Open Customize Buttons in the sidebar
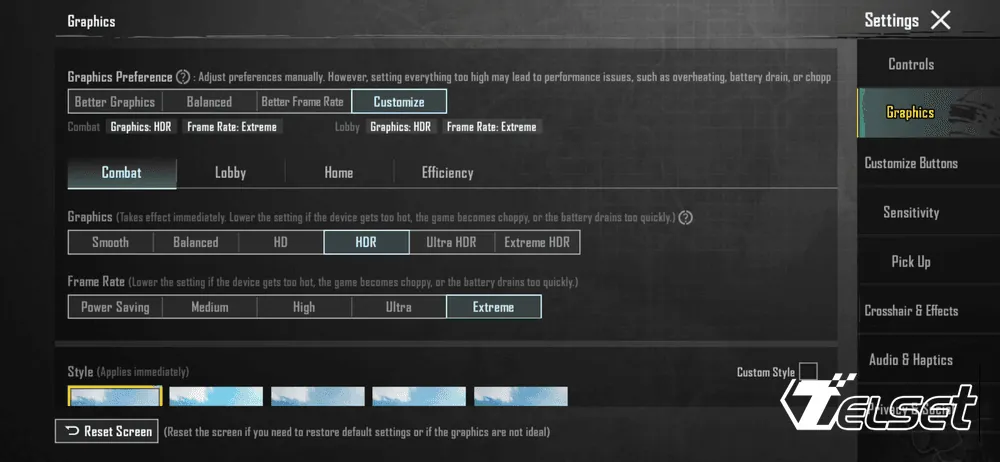This screenshot has height=462, width=1000. [x=911, y=163]
